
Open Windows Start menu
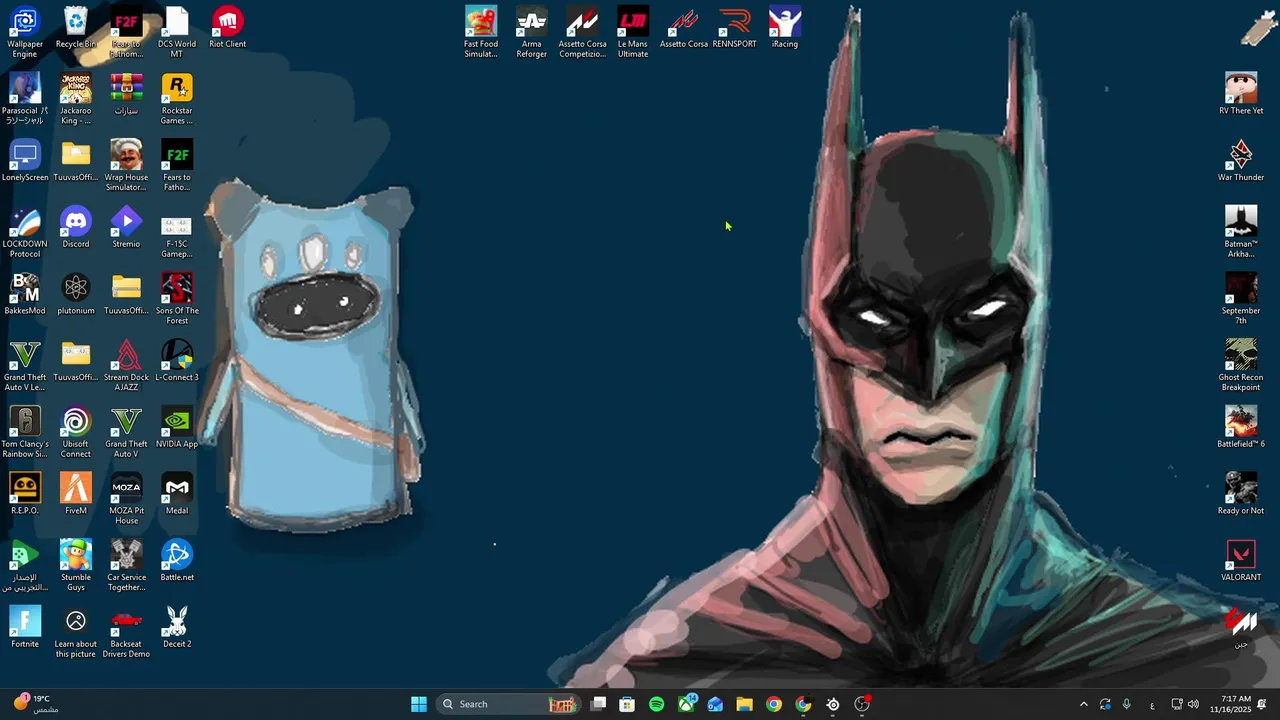[419, 704]
